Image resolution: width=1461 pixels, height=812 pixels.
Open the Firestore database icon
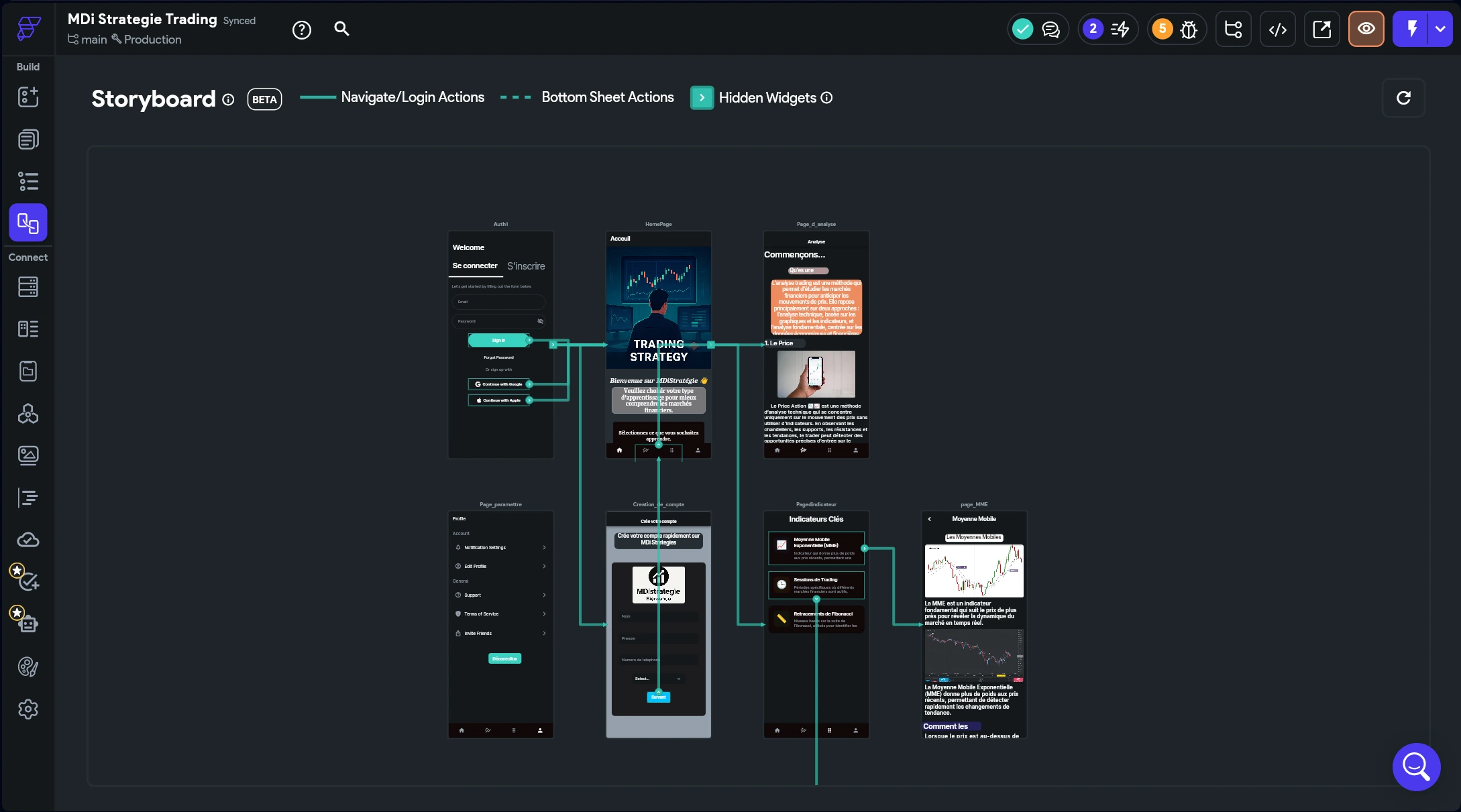pos(28,287)
